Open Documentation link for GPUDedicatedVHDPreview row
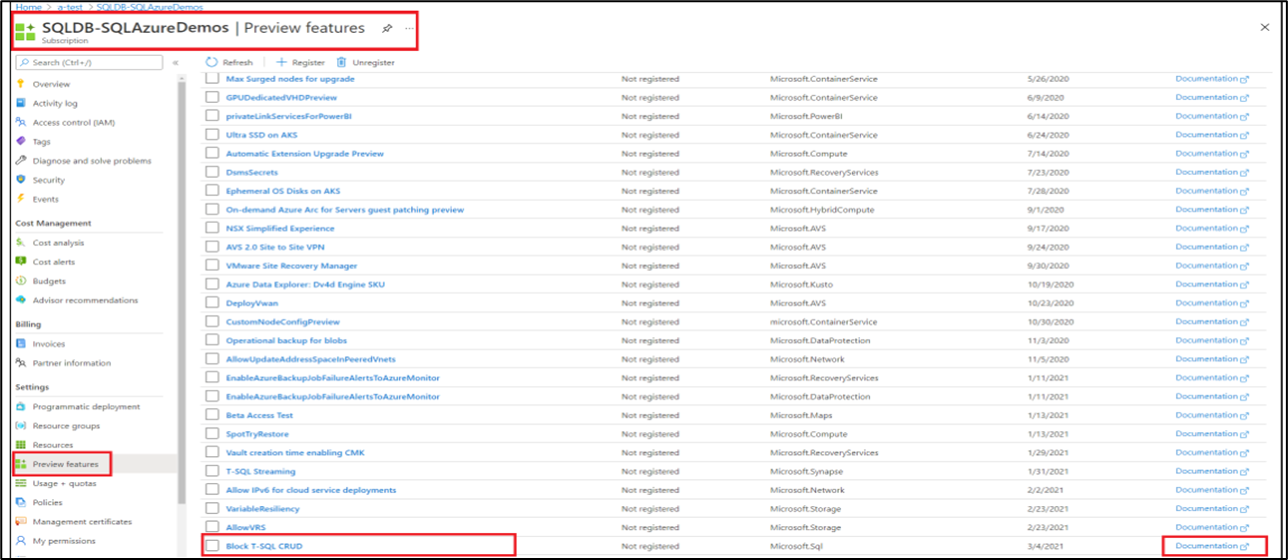The width and height of the screenshot is (1288, 560). (x=1212, y=97)
